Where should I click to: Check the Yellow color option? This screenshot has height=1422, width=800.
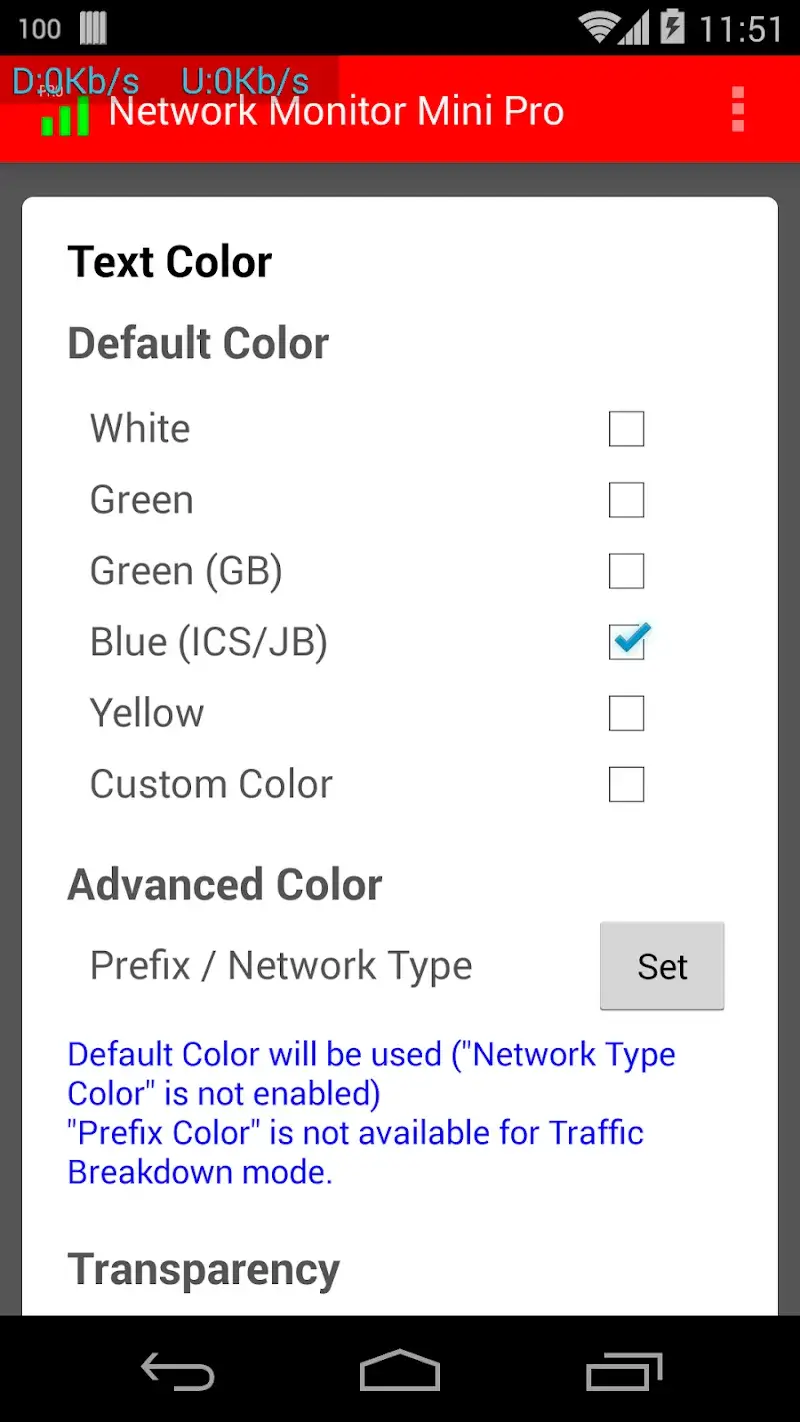pos(626,713)
